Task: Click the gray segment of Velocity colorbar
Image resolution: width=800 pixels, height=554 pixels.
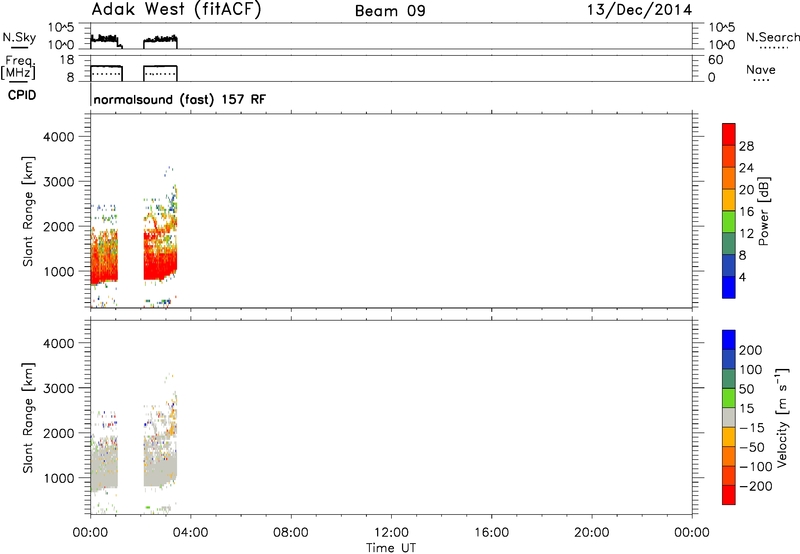Action: click(x=729, y=417)
